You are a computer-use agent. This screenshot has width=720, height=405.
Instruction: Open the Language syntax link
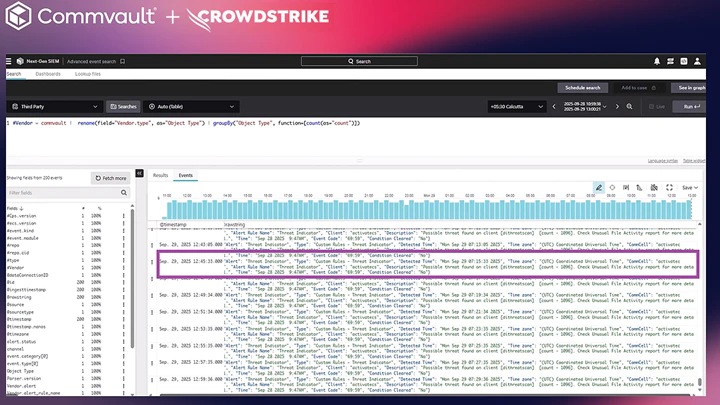(x=663, y=161)
